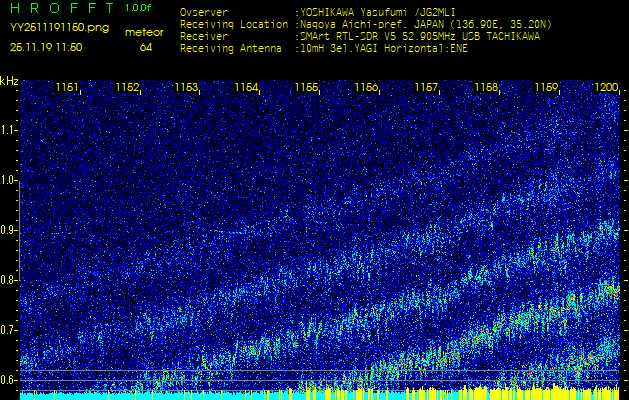Click the 1155 time marker
Viewport: 629px width, 400px height.
307,87
